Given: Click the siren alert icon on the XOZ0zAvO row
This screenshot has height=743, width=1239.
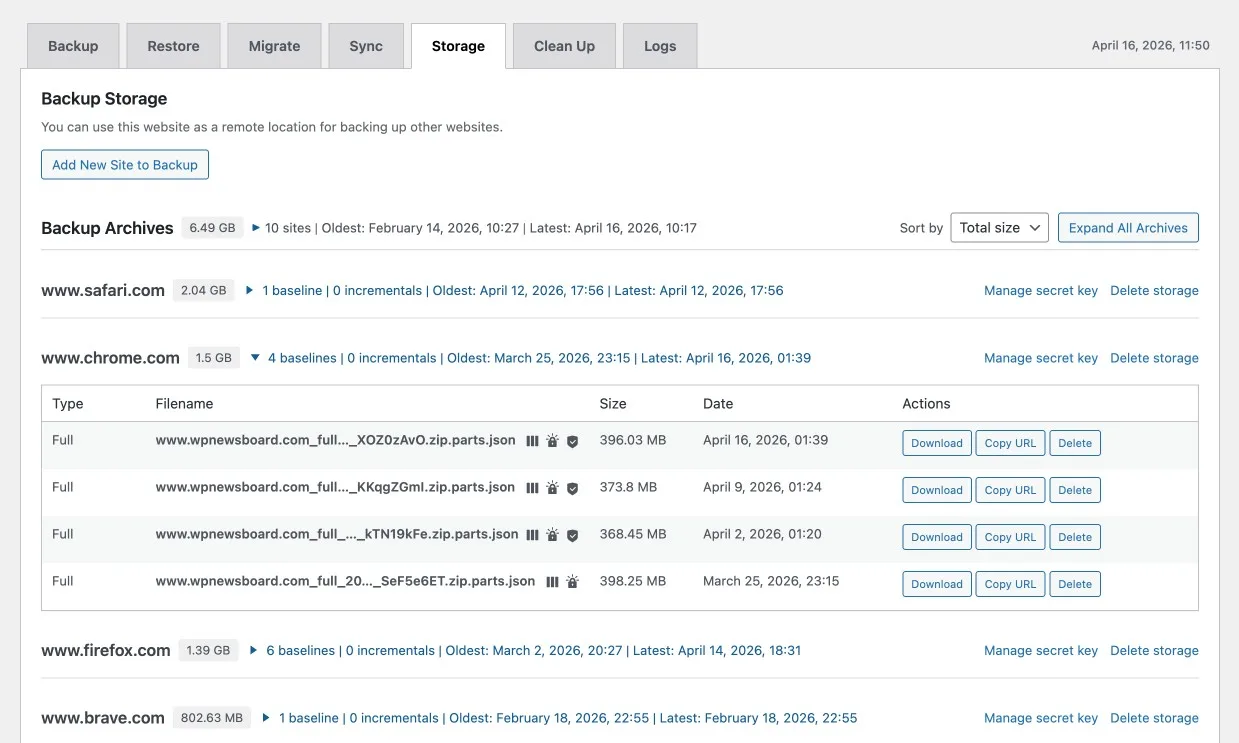Looking at the screenshot, I should point(552,441).
